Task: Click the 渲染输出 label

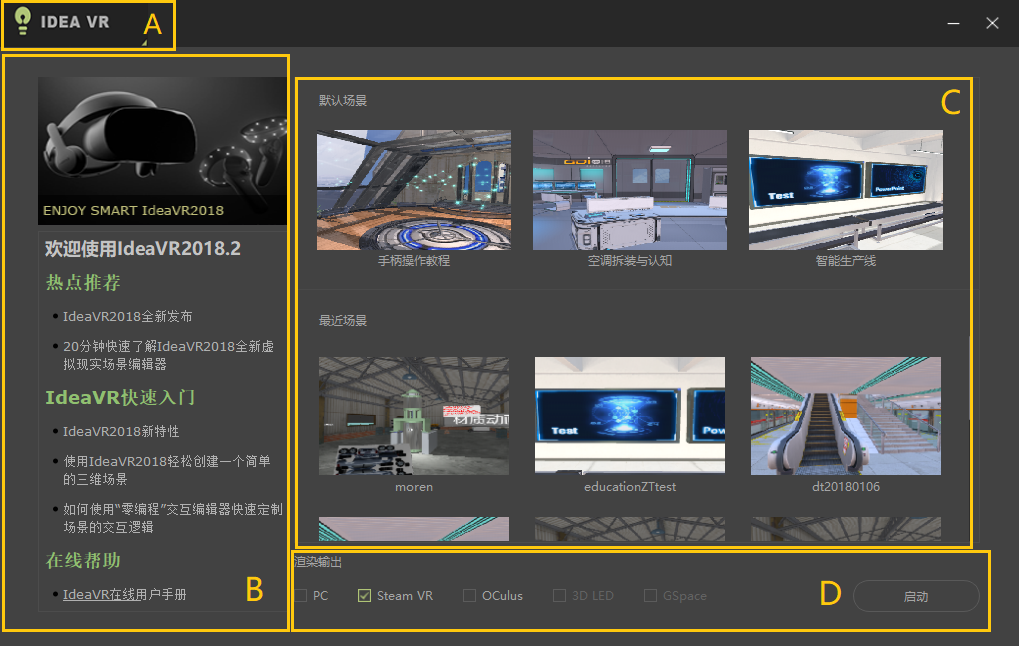Action: [x=318, y=562]
